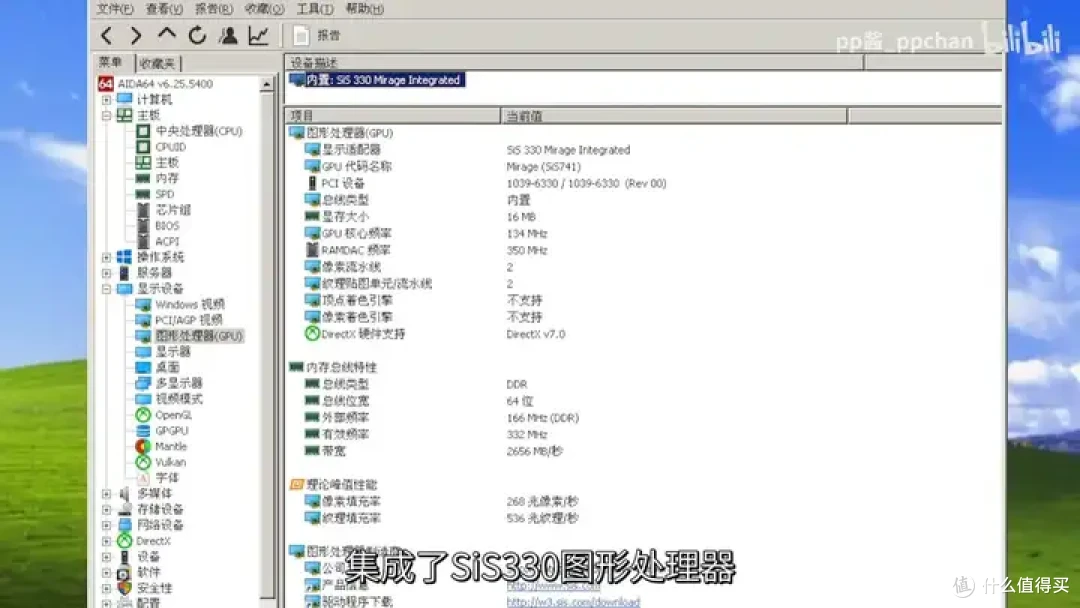Image resolution: width=1080 pixels, height=608 pixels.
Task: Collapse the 主板 tree node
Action: tap(106, 116)
